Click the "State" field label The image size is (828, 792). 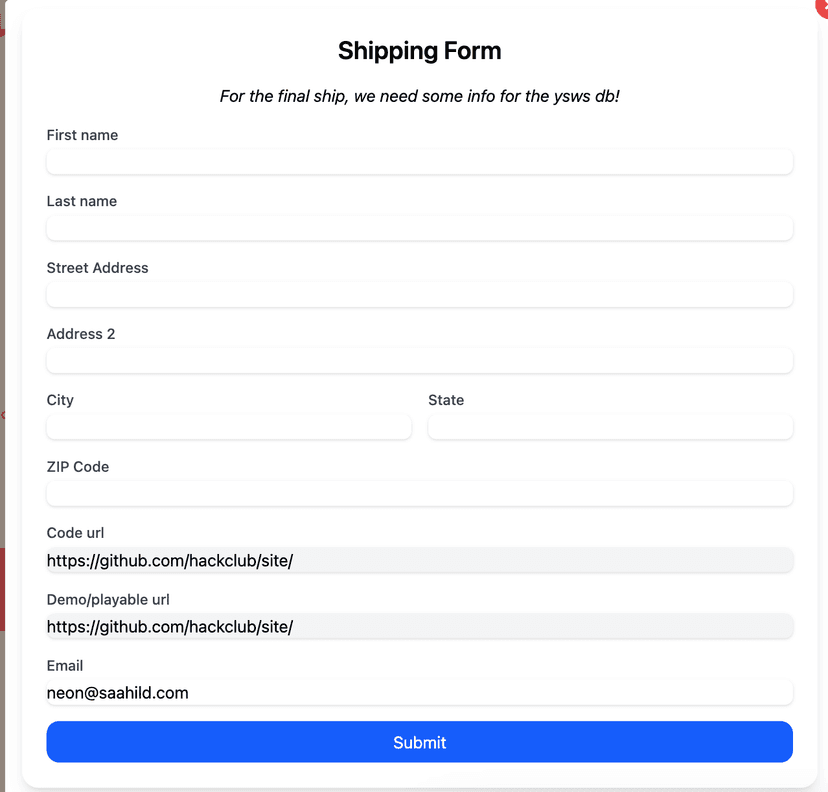tap(446, 400)
